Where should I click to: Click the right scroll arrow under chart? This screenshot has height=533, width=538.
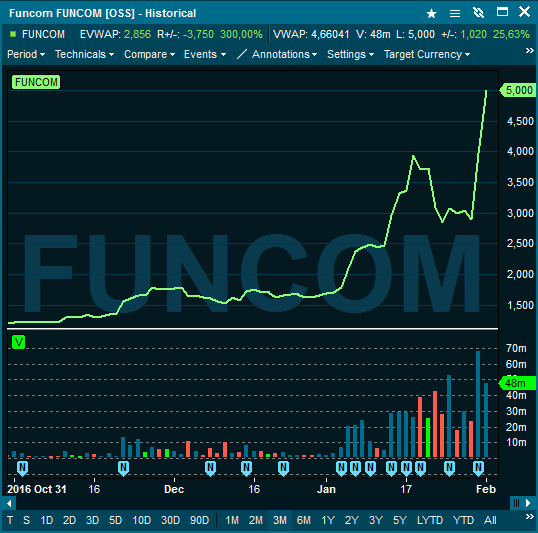[x=528, y=503]
